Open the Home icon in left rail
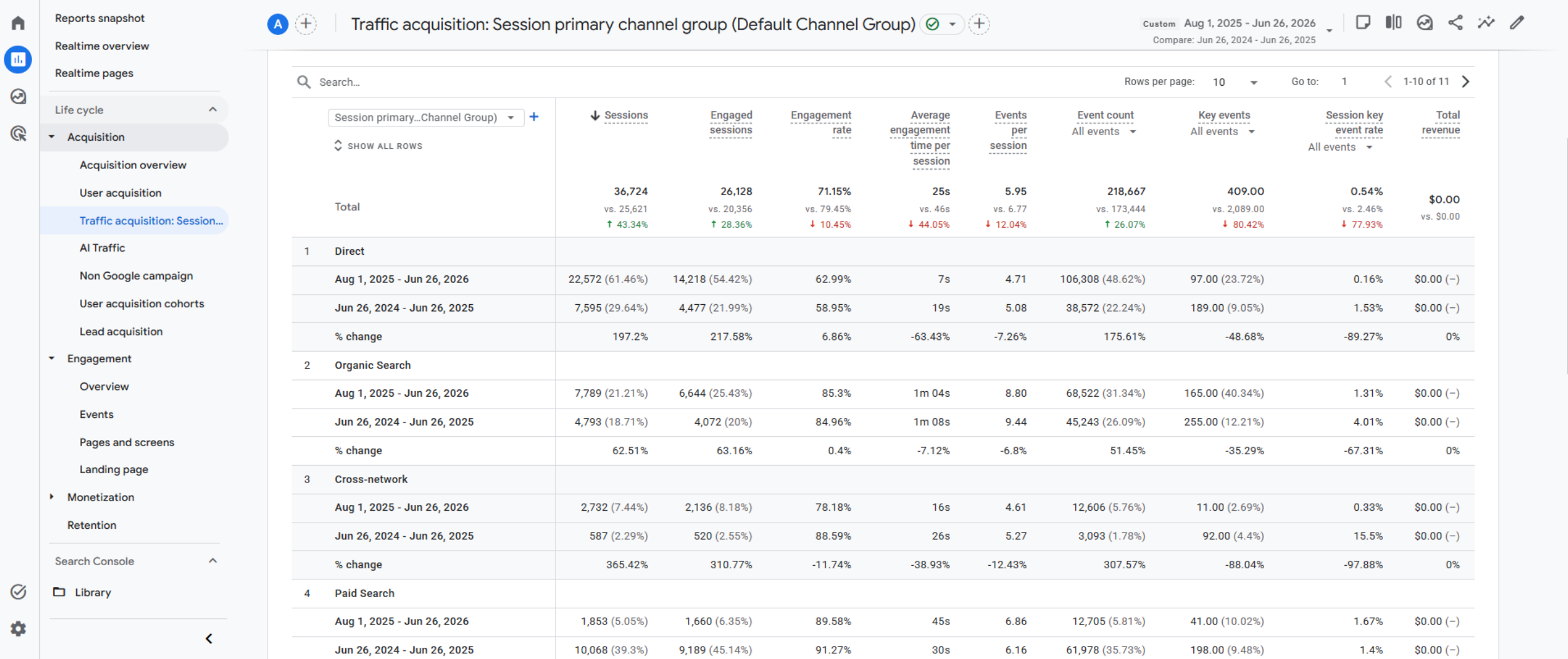The width and height of the screenshot is (1568, 659). pyautogui.click(x=18, y=23)
